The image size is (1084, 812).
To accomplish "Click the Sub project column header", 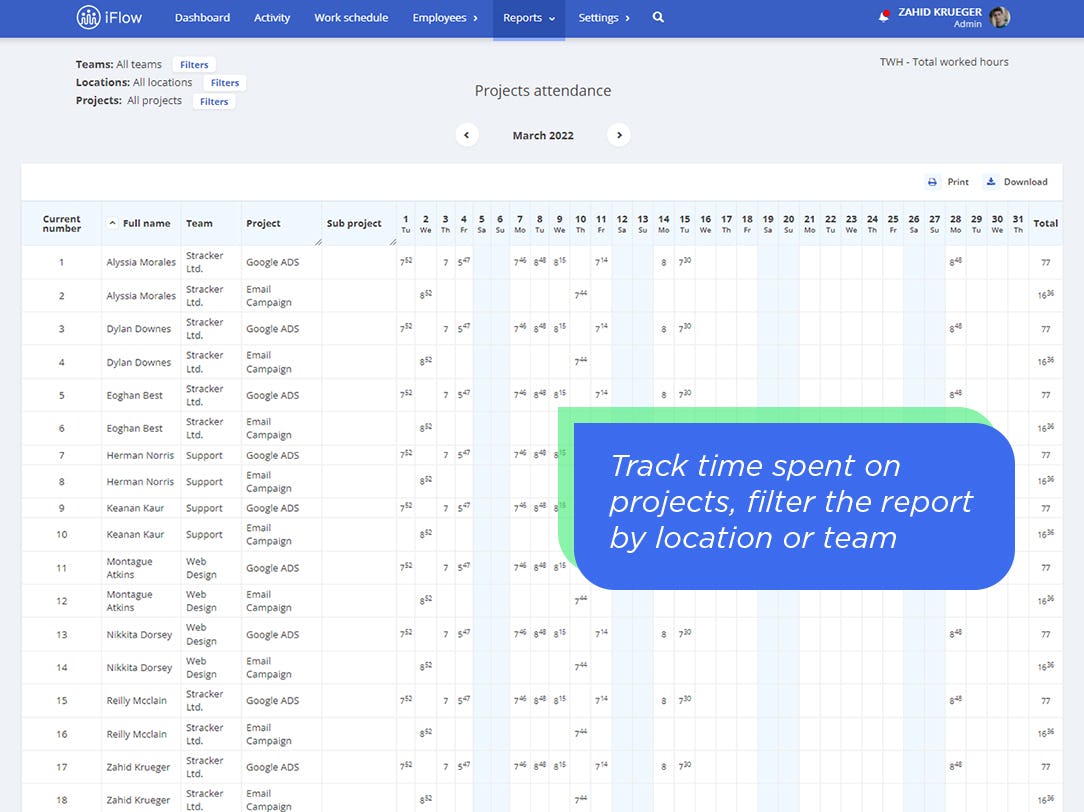I will pos(356,223).
